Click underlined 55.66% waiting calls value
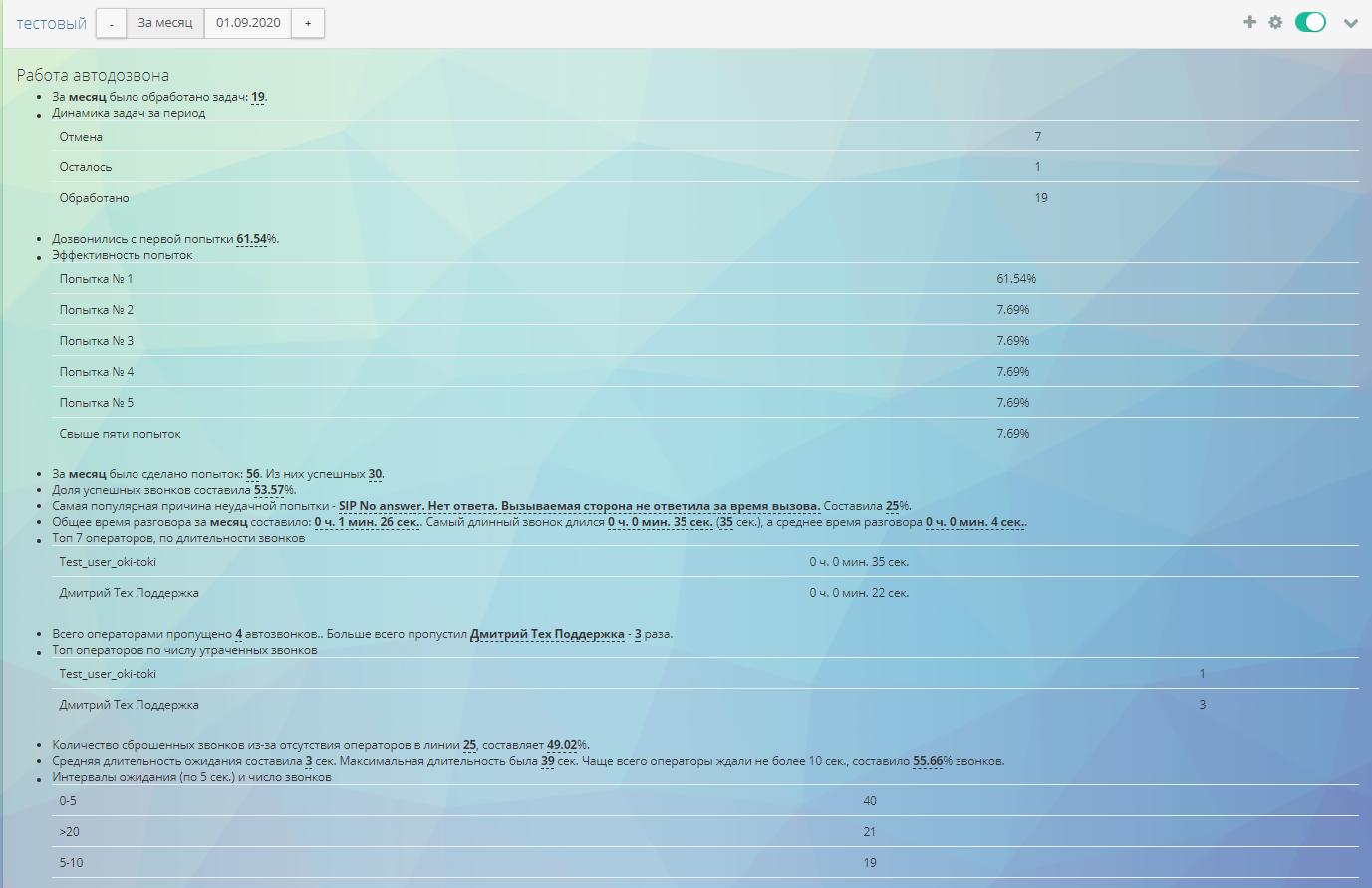Screen dimensions: 1372x888 pyautogui.click(x=927, y=761)
